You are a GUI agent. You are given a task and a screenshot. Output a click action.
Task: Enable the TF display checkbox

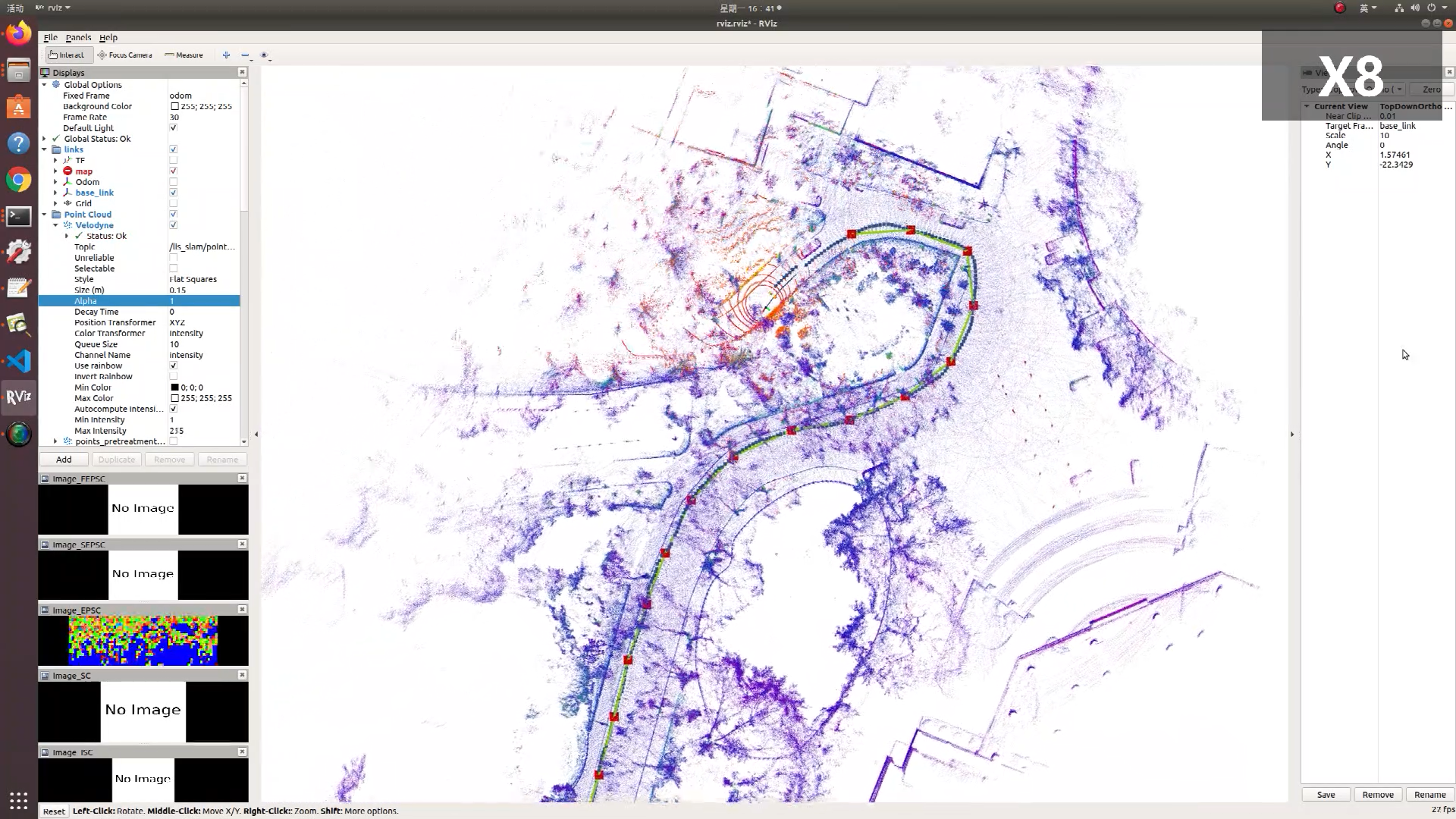tap(173, 160)
